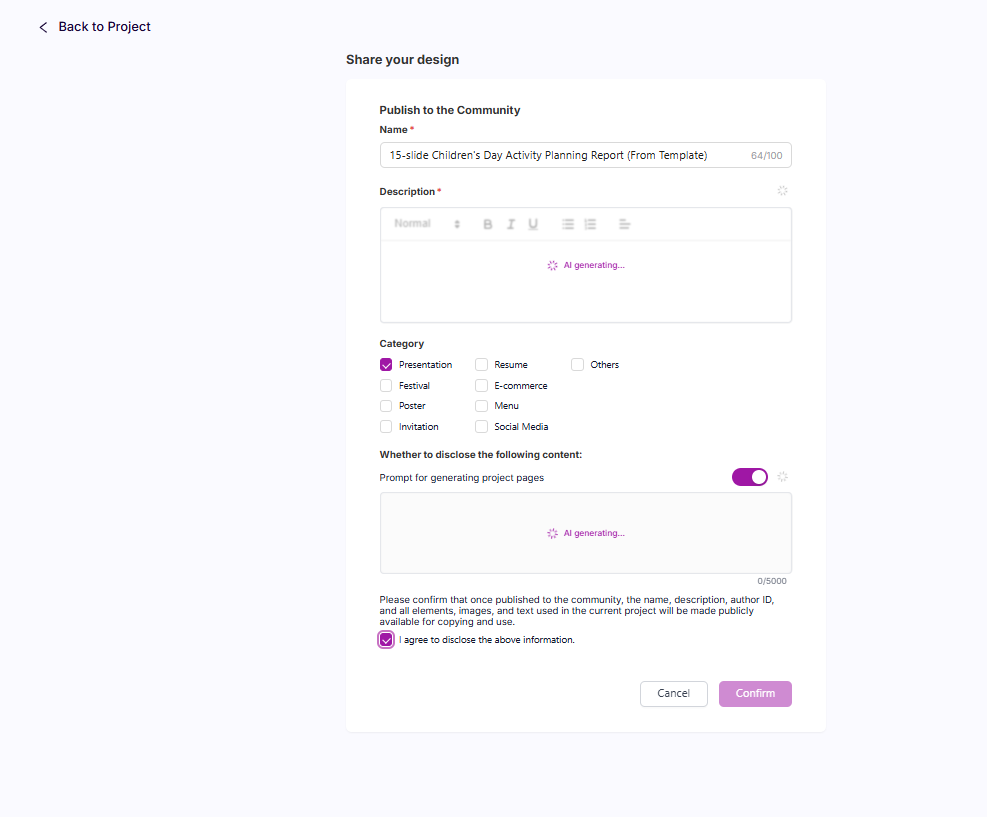Open the Normal text style dropdown
The height and width of the screenshot is (817, 987).
(x=427, y=224)
